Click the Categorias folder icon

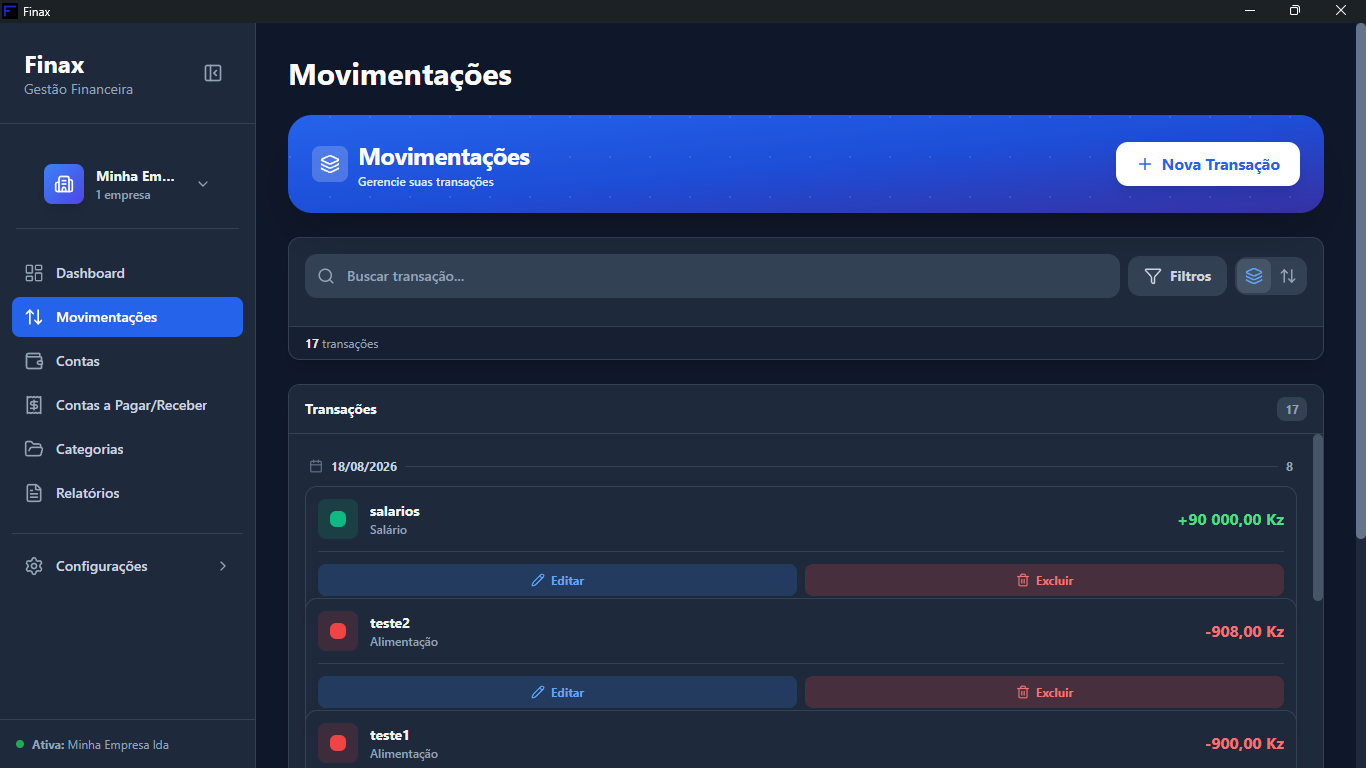click(34, 449)
